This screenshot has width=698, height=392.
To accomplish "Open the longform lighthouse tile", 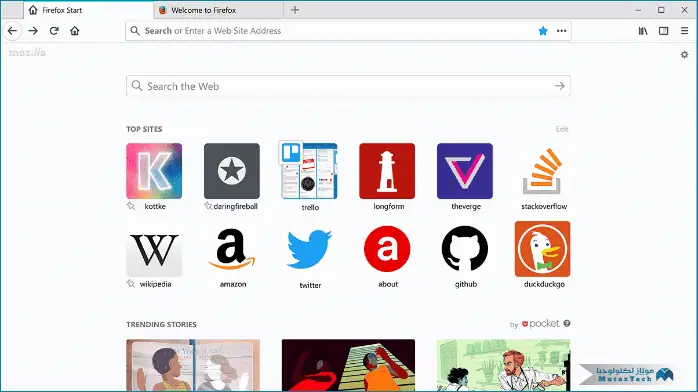I will pyautogui.click(x=387, y=171).
